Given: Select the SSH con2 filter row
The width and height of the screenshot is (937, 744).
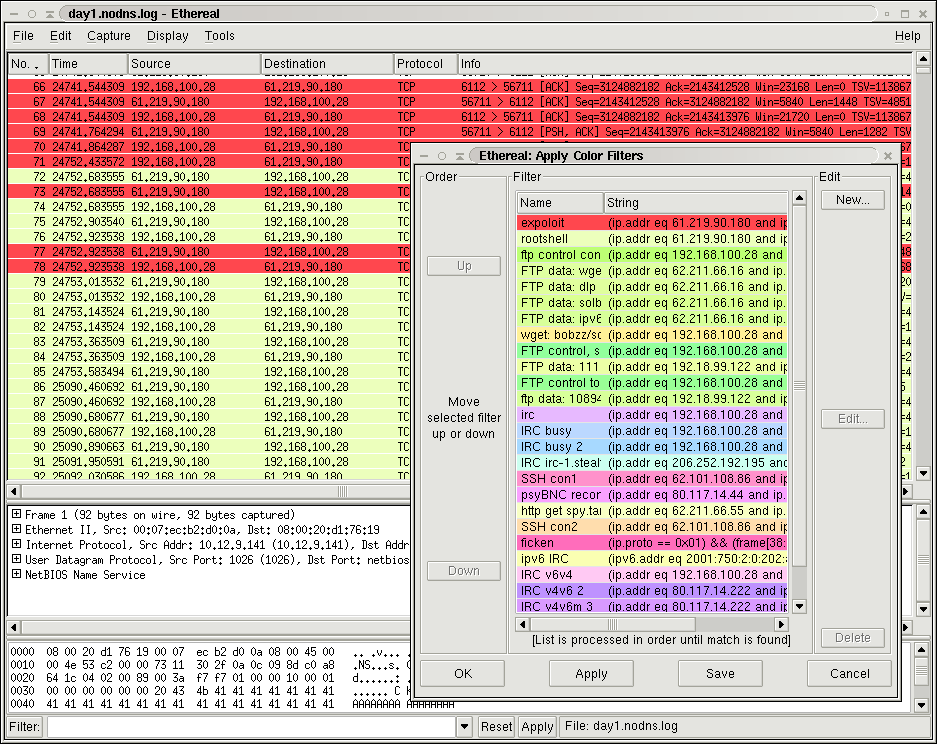Looking at the screenshot, I should pos(652,527).
